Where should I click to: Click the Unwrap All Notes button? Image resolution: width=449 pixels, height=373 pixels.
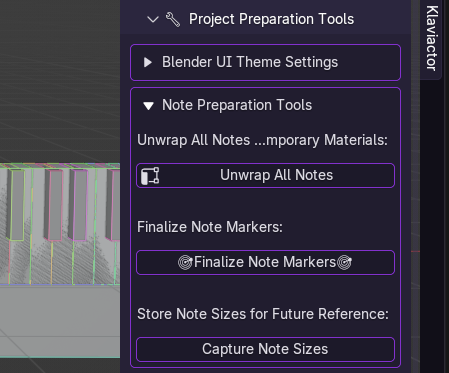(x=265, y=175)
